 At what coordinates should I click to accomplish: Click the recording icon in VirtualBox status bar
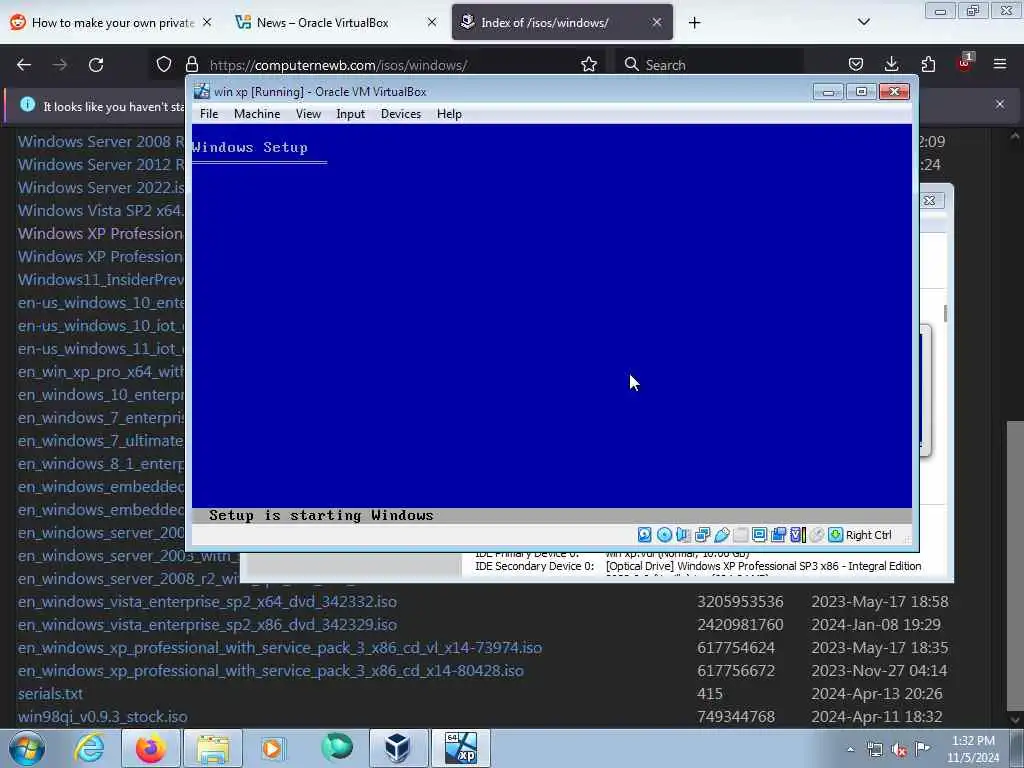pos(778,535)
